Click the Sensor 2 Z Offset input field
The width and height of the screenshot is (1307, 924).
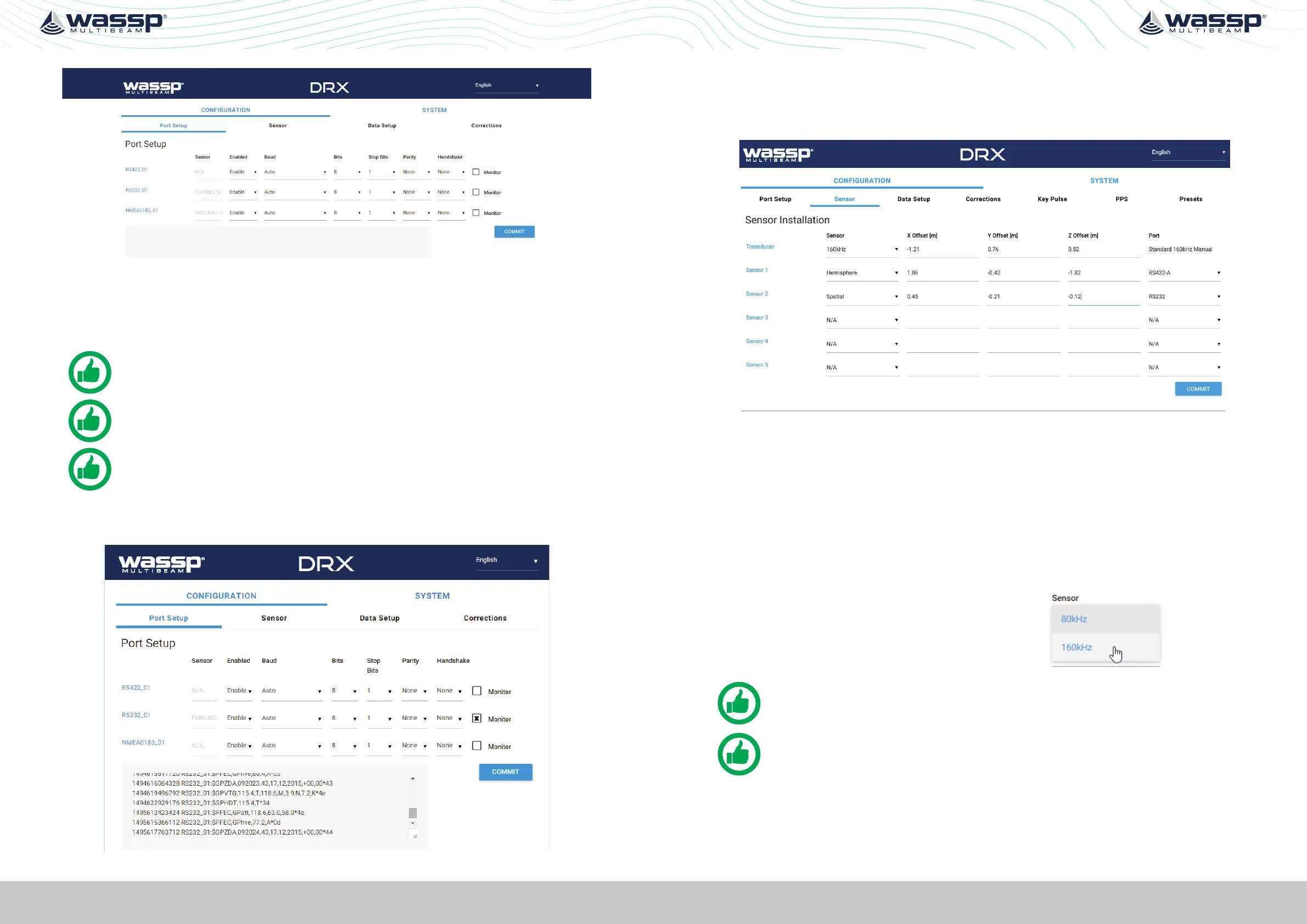[1103, 297]
